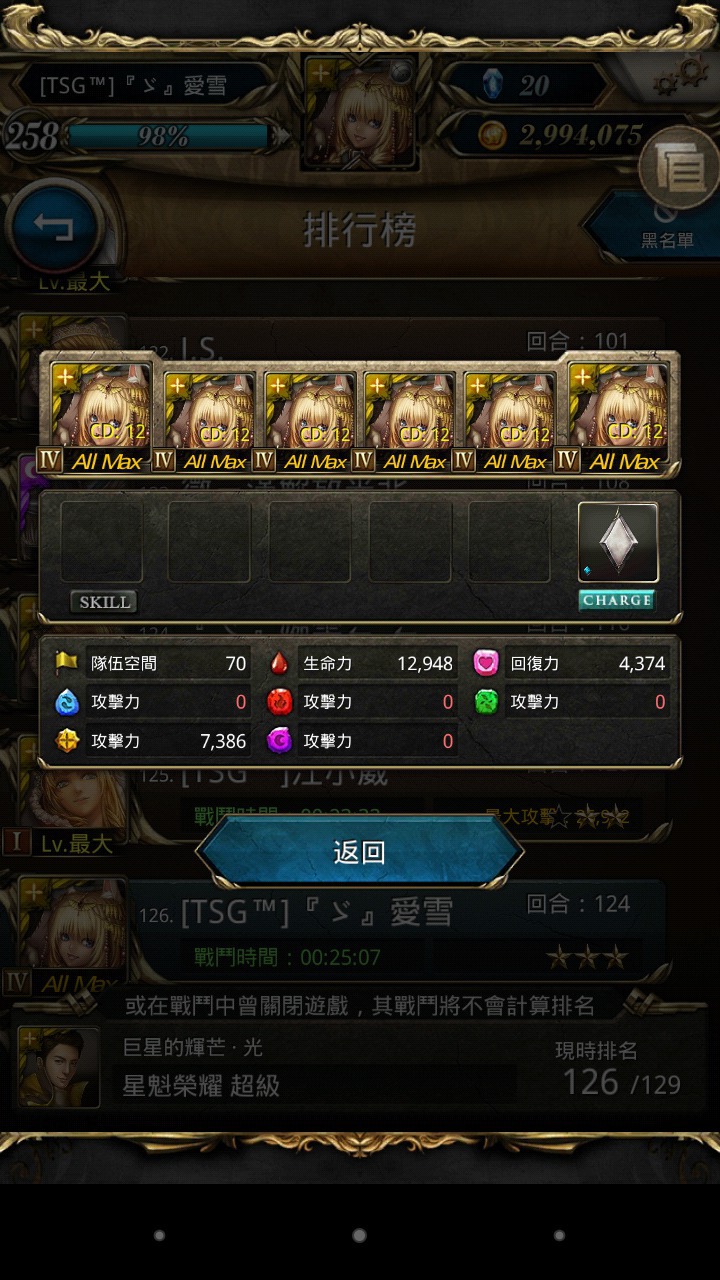Tap the blue diamond gem icon
The image size is (720, 1280).
click(x=493, y=85)
